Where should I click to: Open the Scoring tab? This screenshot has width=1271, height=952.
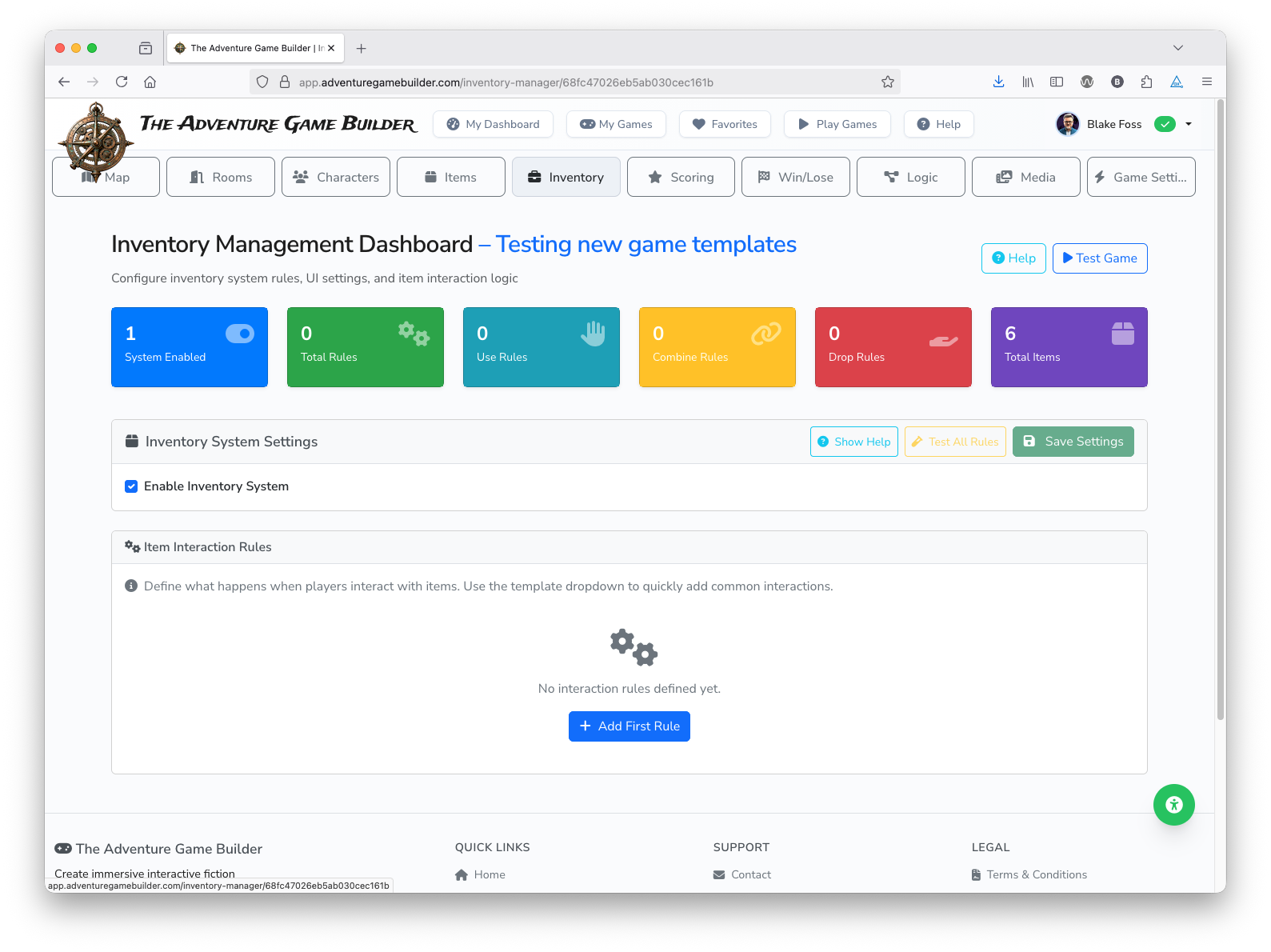[681, 177]
